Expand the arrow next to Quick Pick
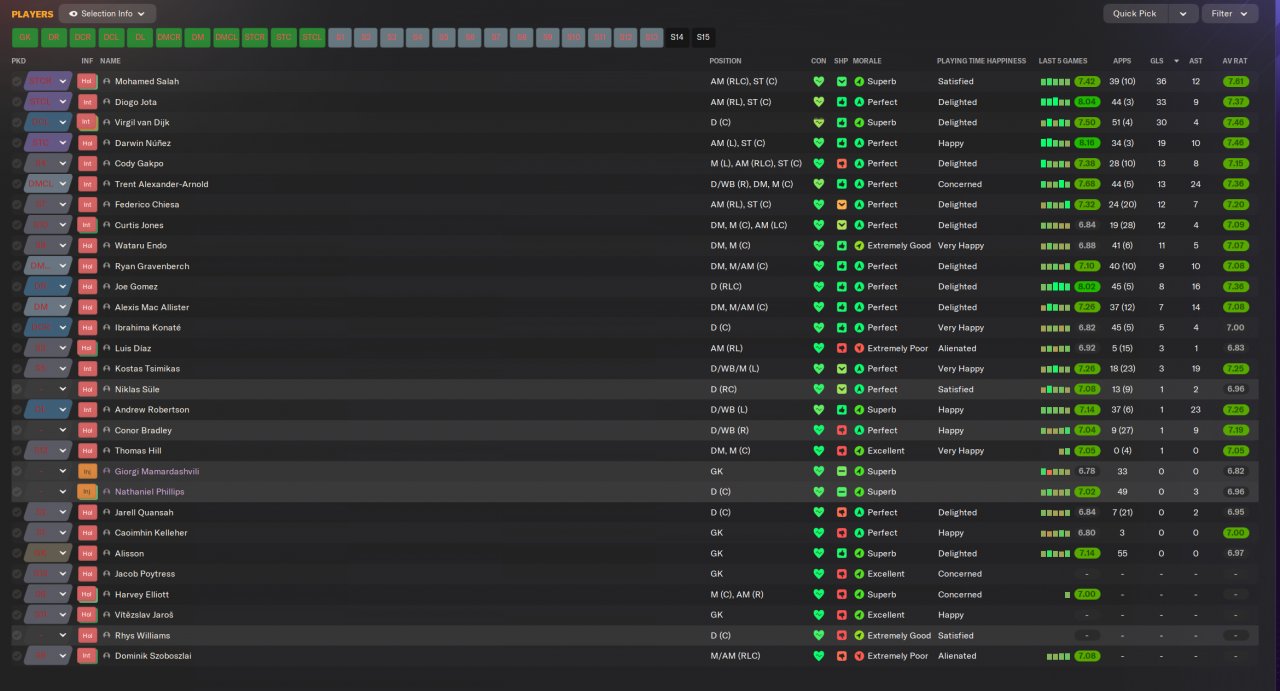The height and width of the screenshot is (691, 1280). [1184, 14]
